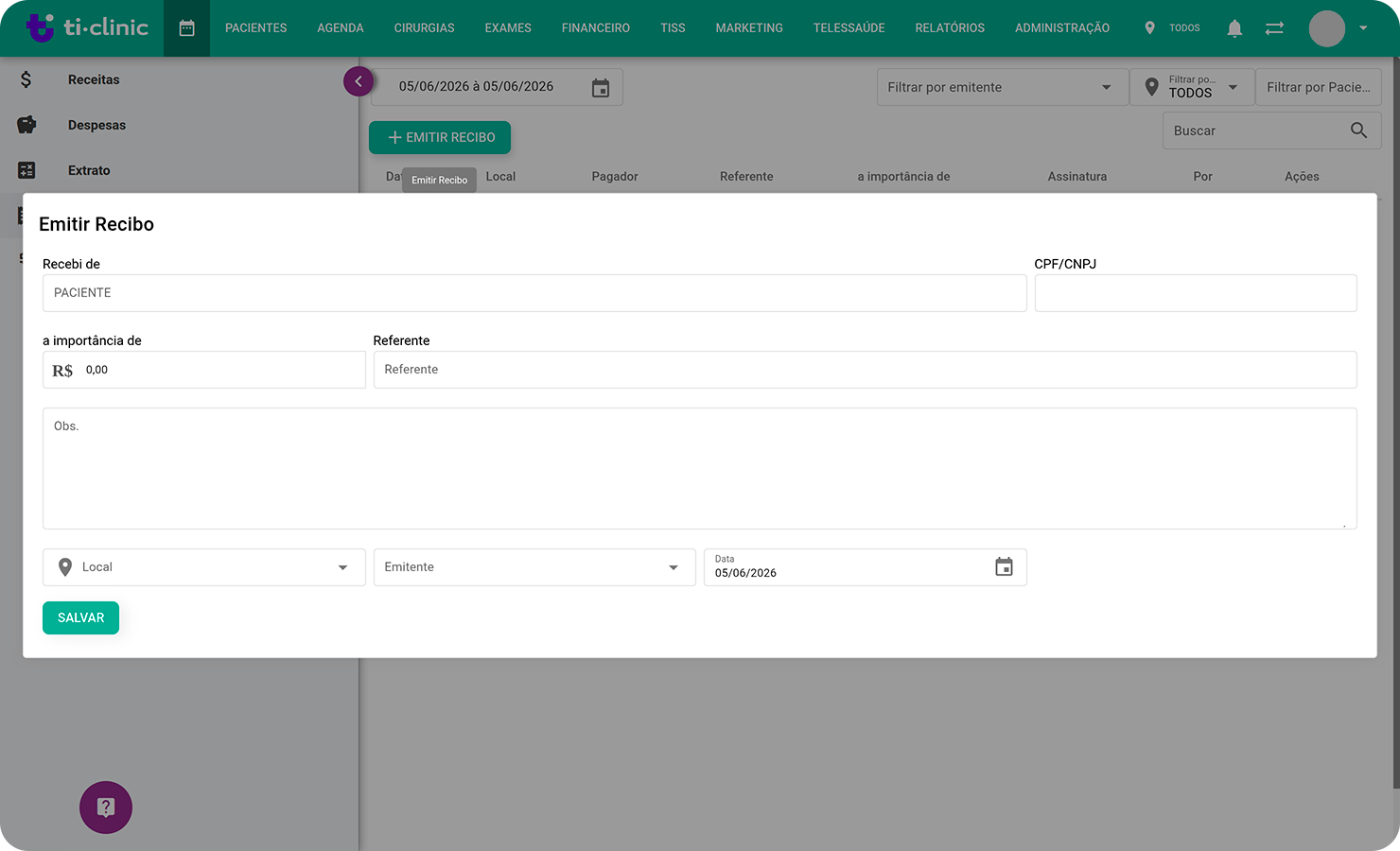Click the Pagador column header

pyautogui.click(x=615, y=177)
